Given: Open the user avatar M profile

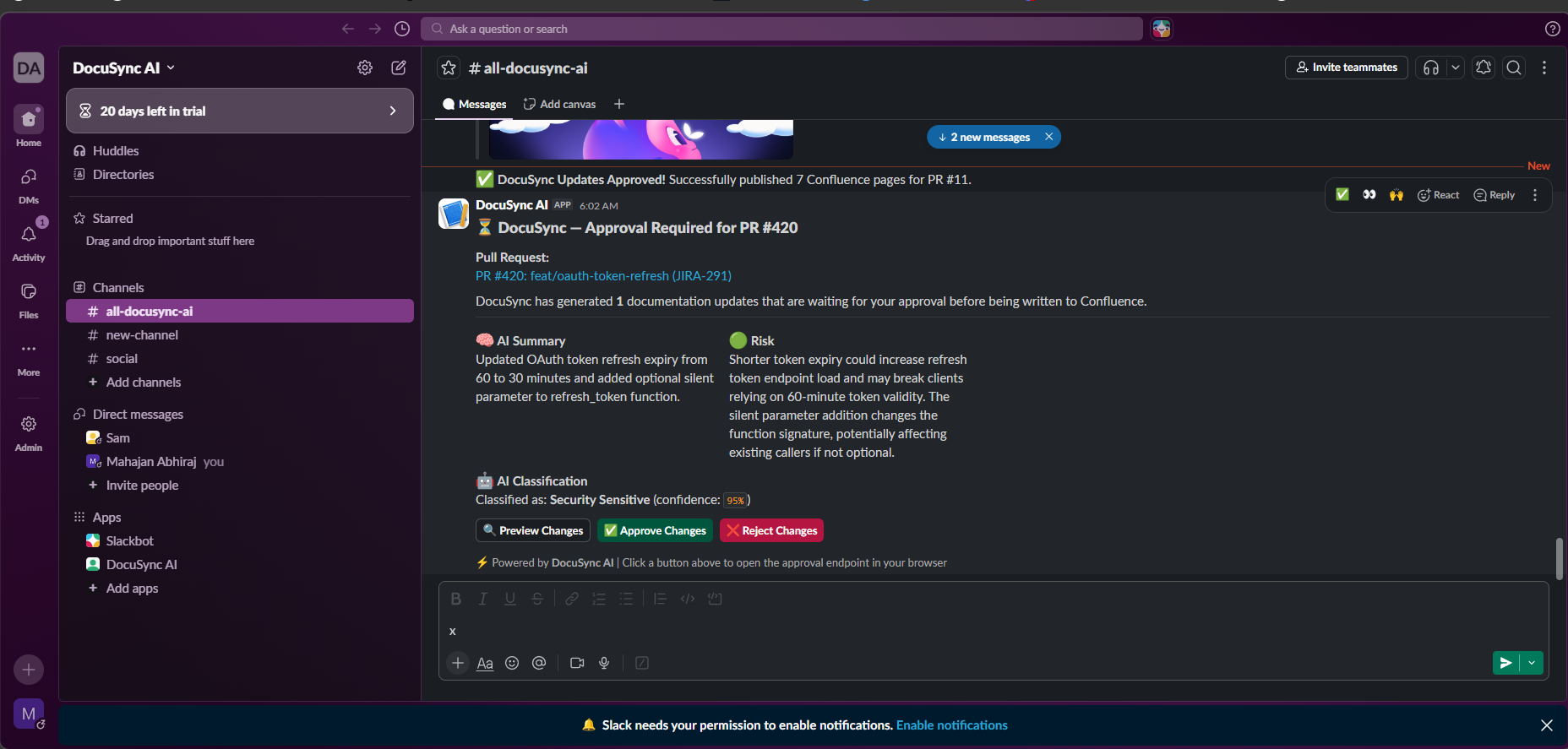Looking at the screenshot, I should click(29, 714).
